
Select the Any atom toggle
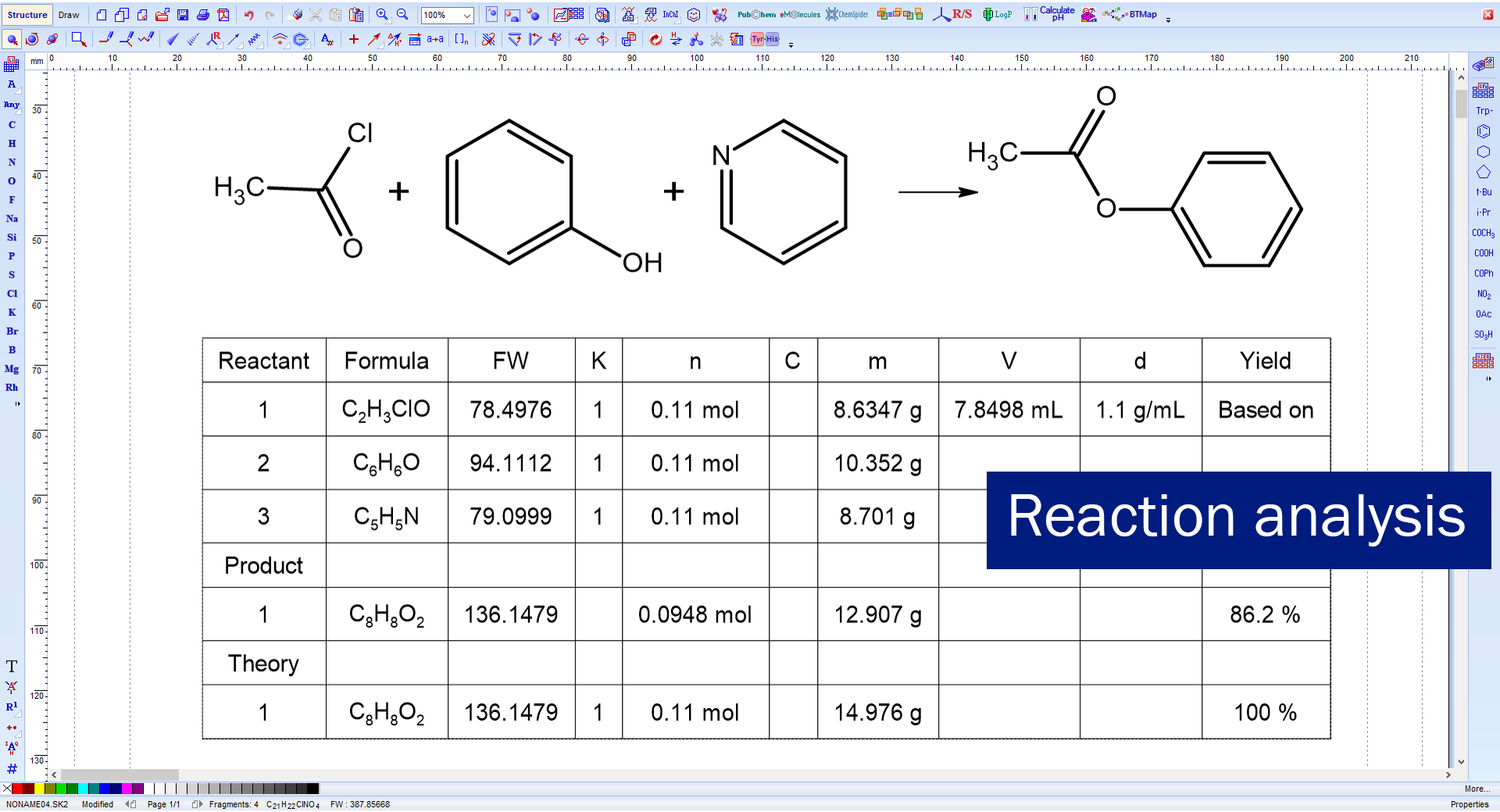coord(12,105)
